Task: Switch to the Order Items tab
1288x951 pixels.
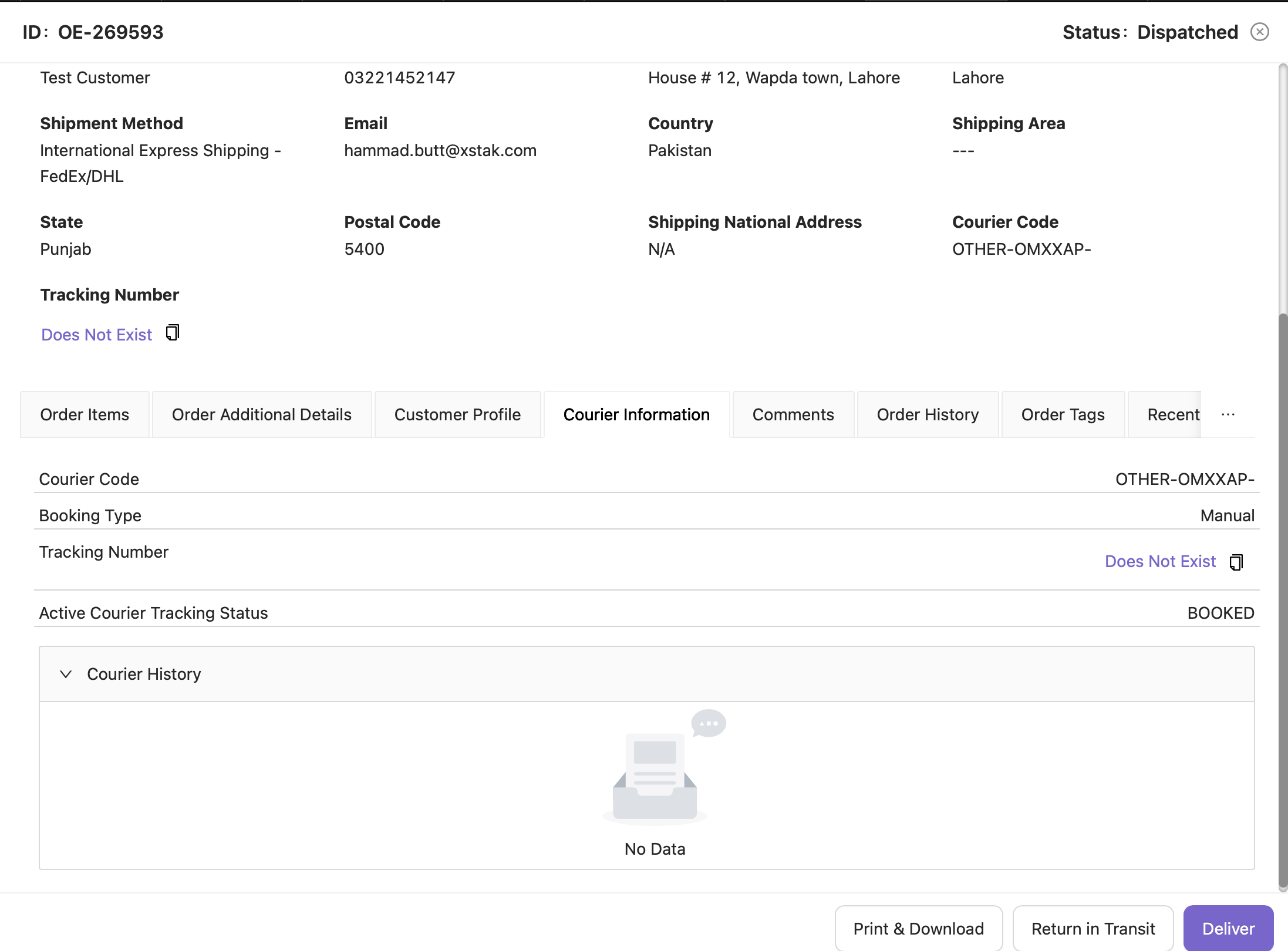Action: tap(85, 414)
